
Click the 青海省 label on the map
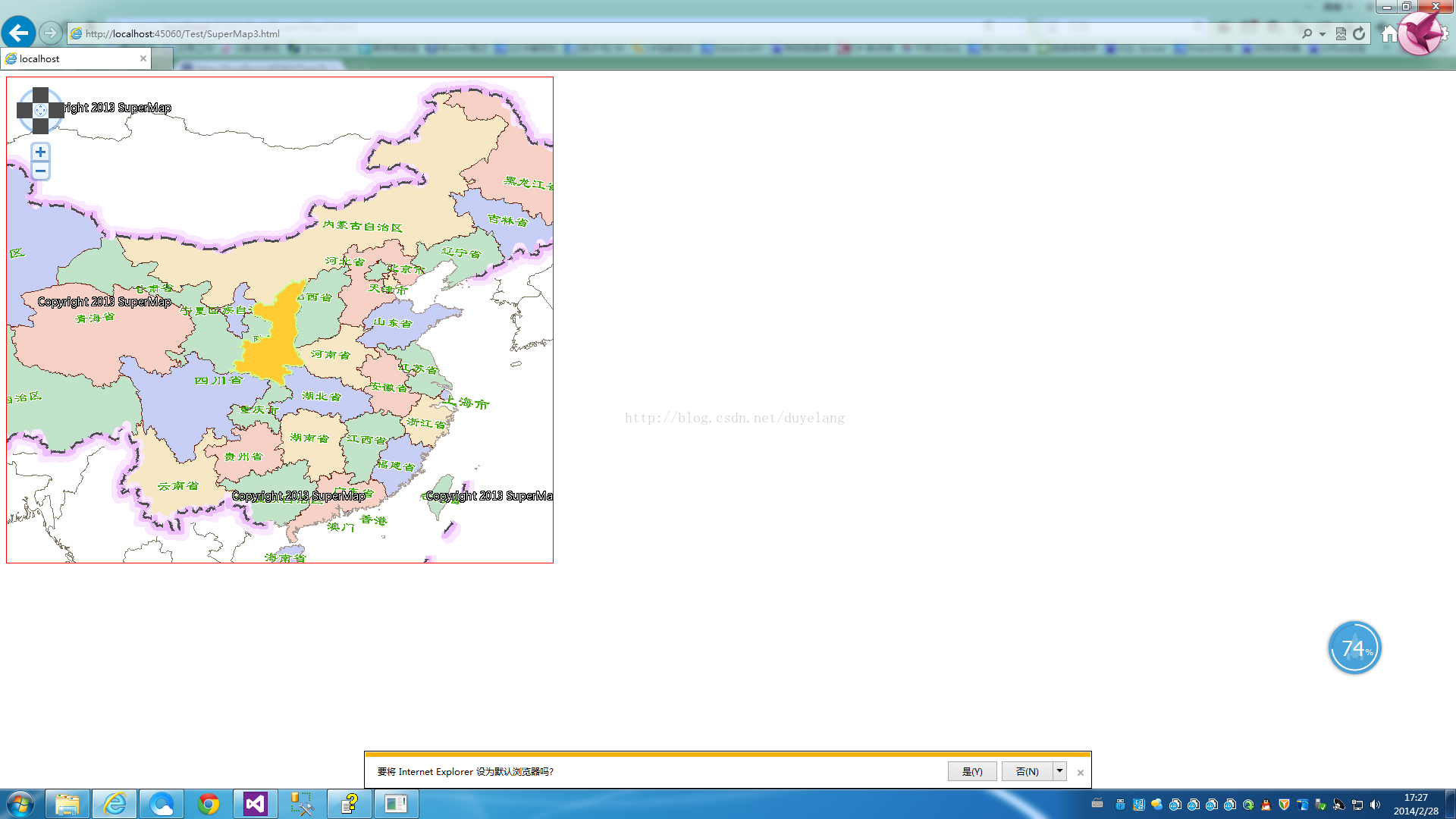[x=95, y=318]
